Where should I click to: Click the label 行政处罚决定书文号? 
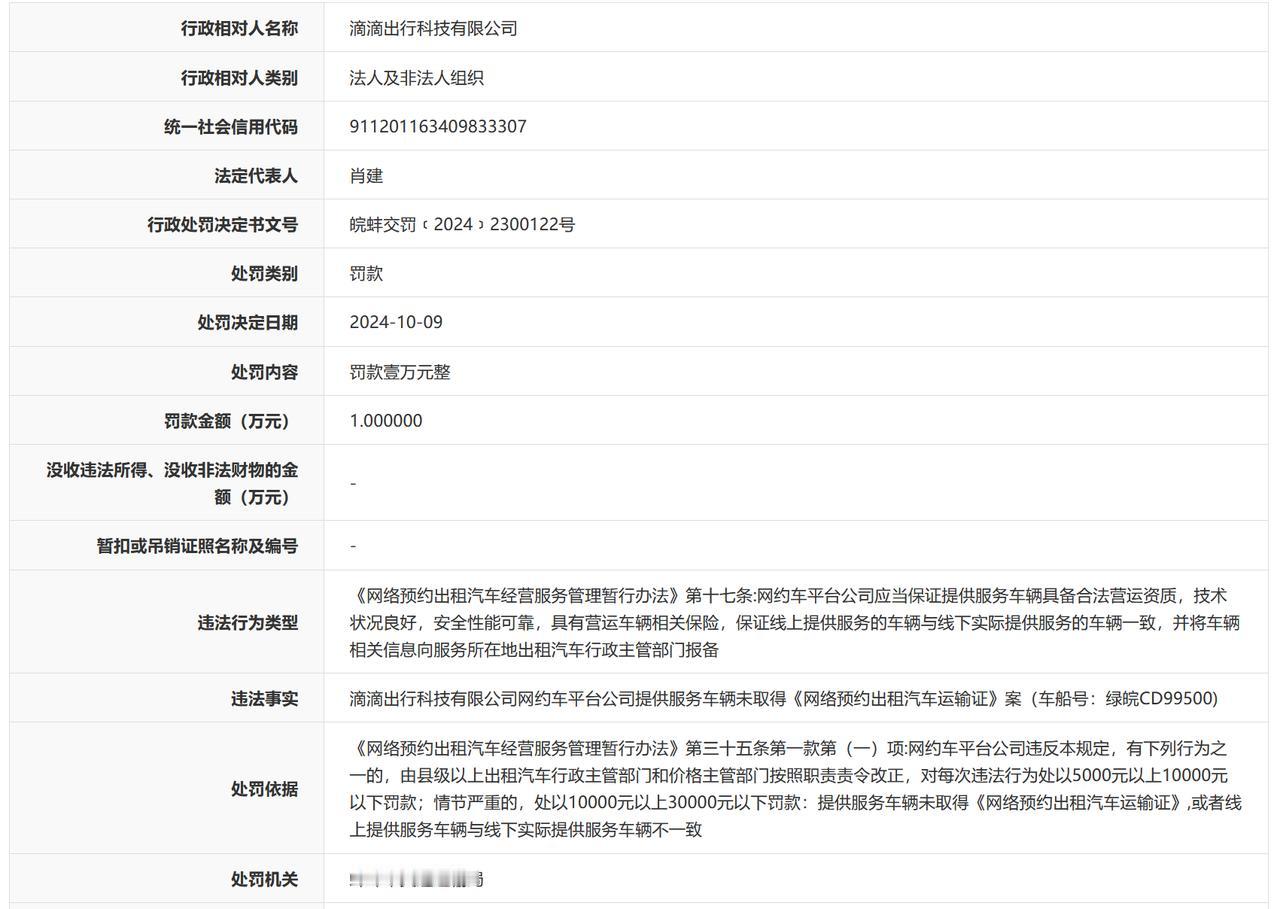coord(222,225)
